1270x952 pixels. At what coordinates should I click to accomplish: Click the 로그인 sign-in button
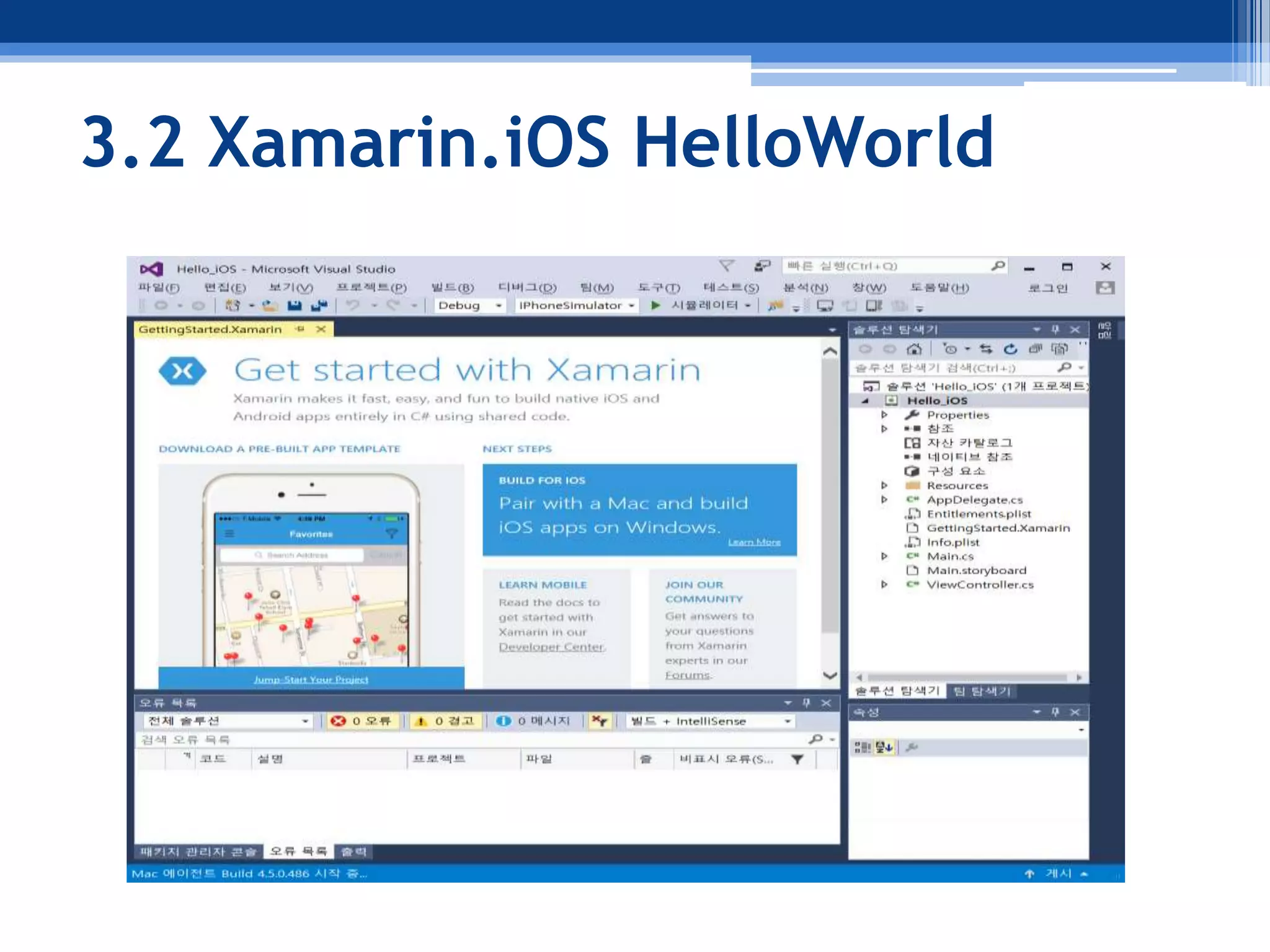(x=1048, y=288)
